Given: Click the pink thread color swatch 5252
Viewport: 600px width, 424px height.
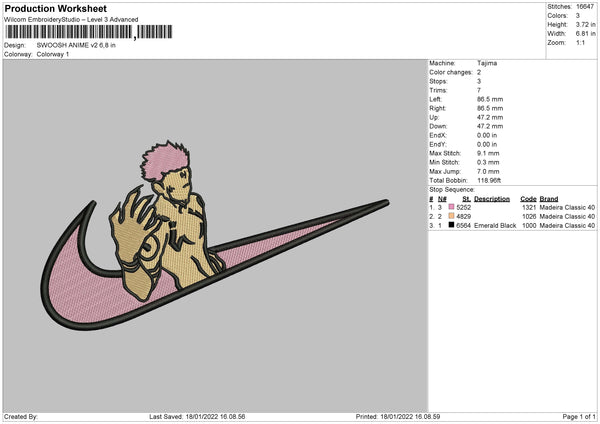Looking at the screenshot, I should click(452, 207).
